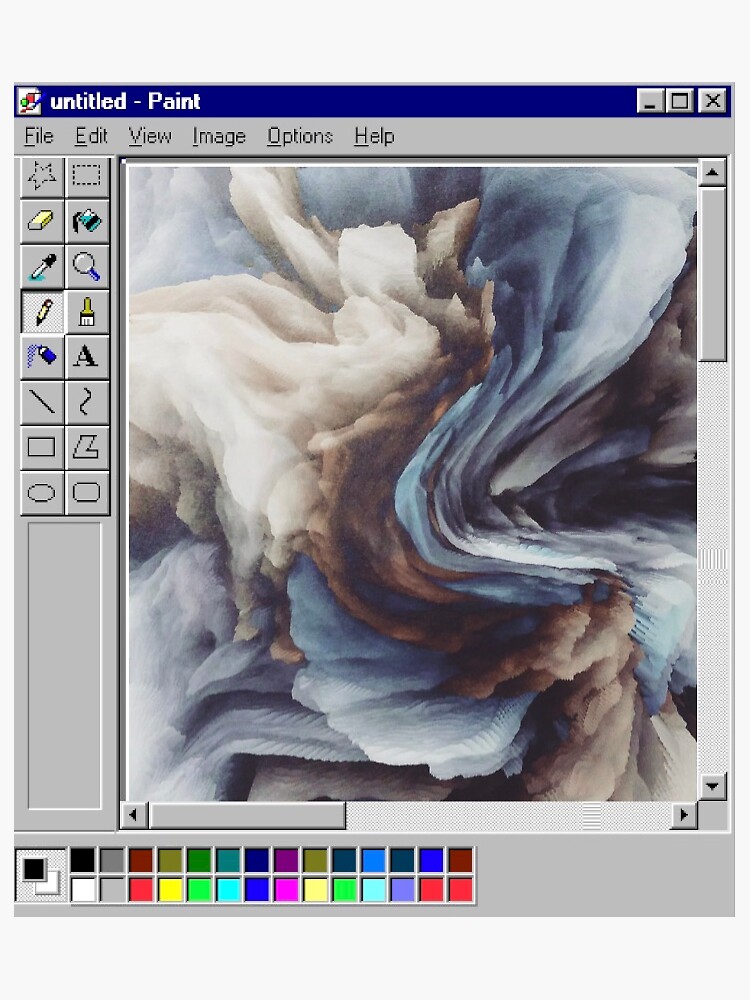Screen dimensions: 750x1000
Task: Click the vertical scrollbar down arrow
Action: [712, 786]
